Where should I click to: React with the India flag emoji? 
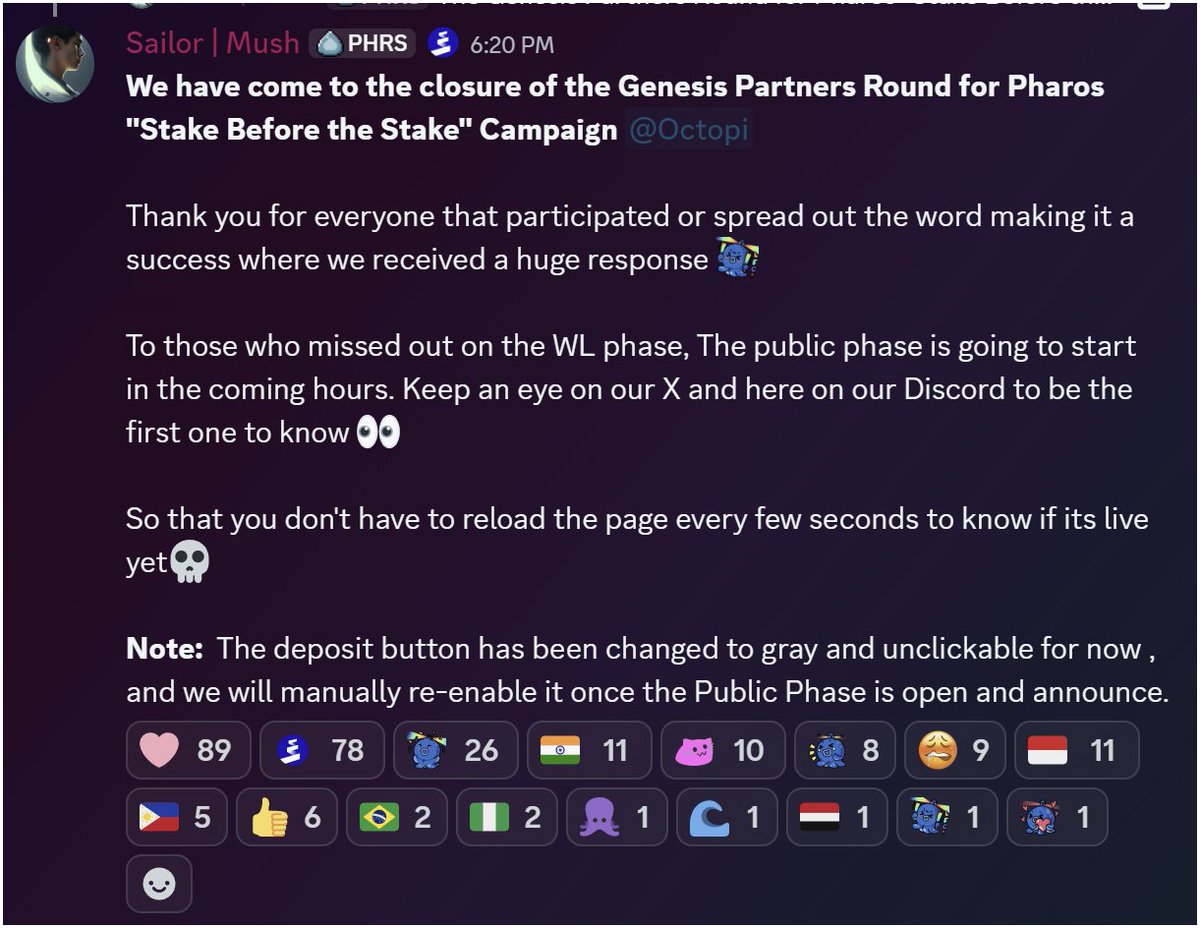coord(588,750)
